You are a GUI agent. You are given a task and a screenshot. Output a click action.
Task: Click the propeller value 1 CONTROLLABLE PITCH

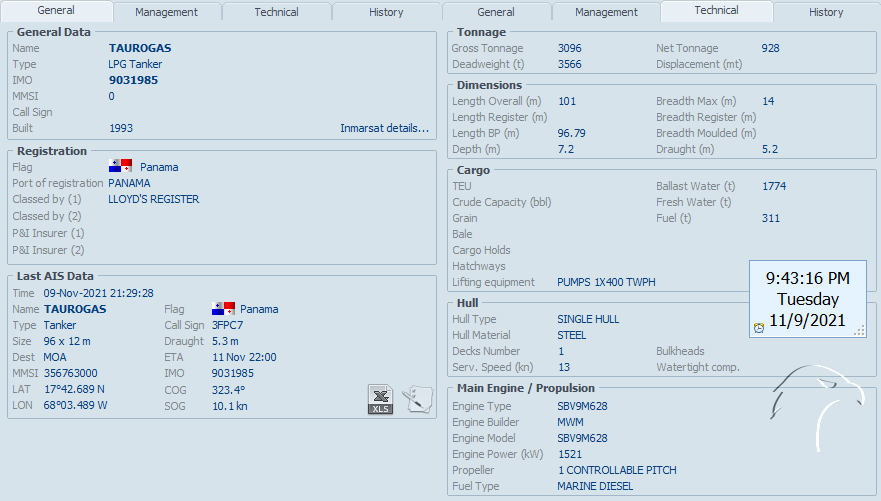tap(617, 470)
